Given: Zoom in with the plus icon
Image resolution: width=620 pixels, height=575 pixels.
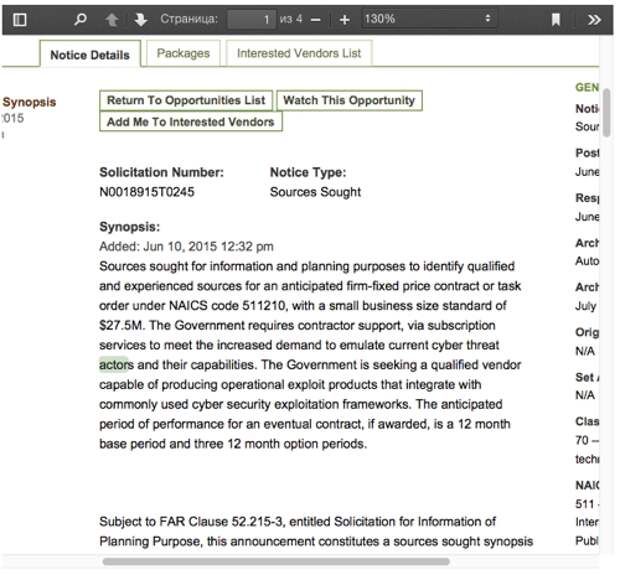Looking at the screenshot, I should pyautogui.click(x=344, y=19).
